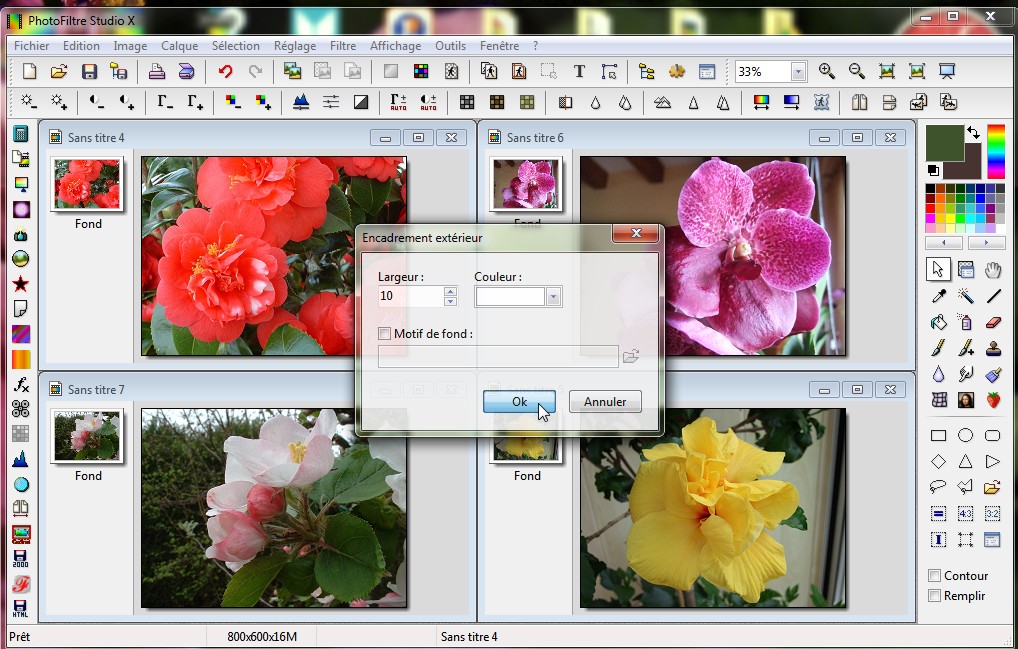The height and width of the screenshot is (649, 1018).
Task: Open the Sélection menu
Action: (236, 46)
